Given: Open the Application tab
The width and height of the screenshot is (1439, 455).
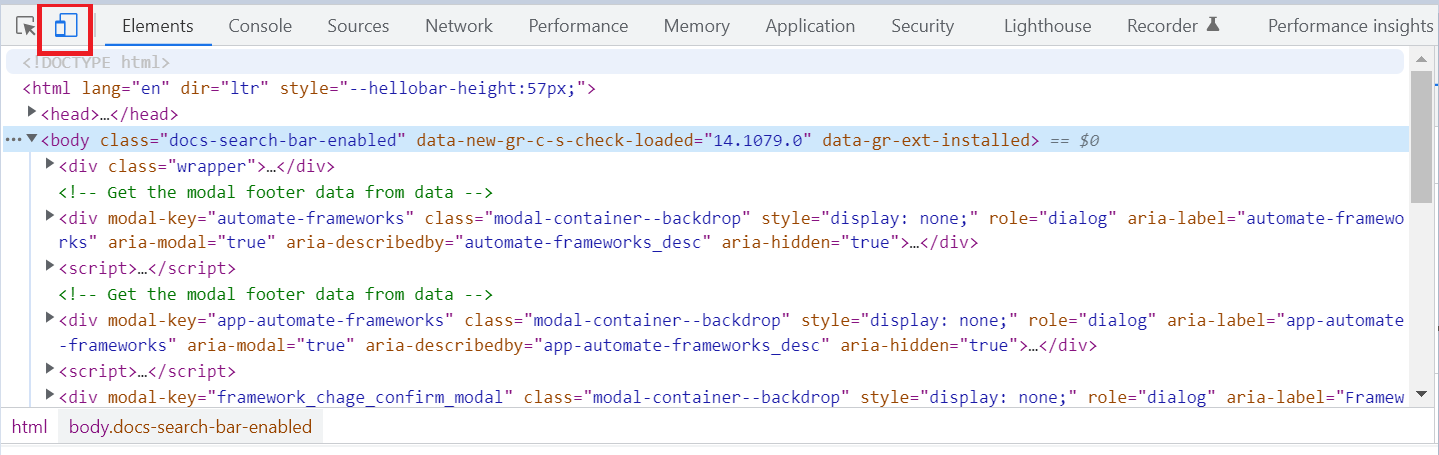Looking at the screenshot, I should pos(810,26).
